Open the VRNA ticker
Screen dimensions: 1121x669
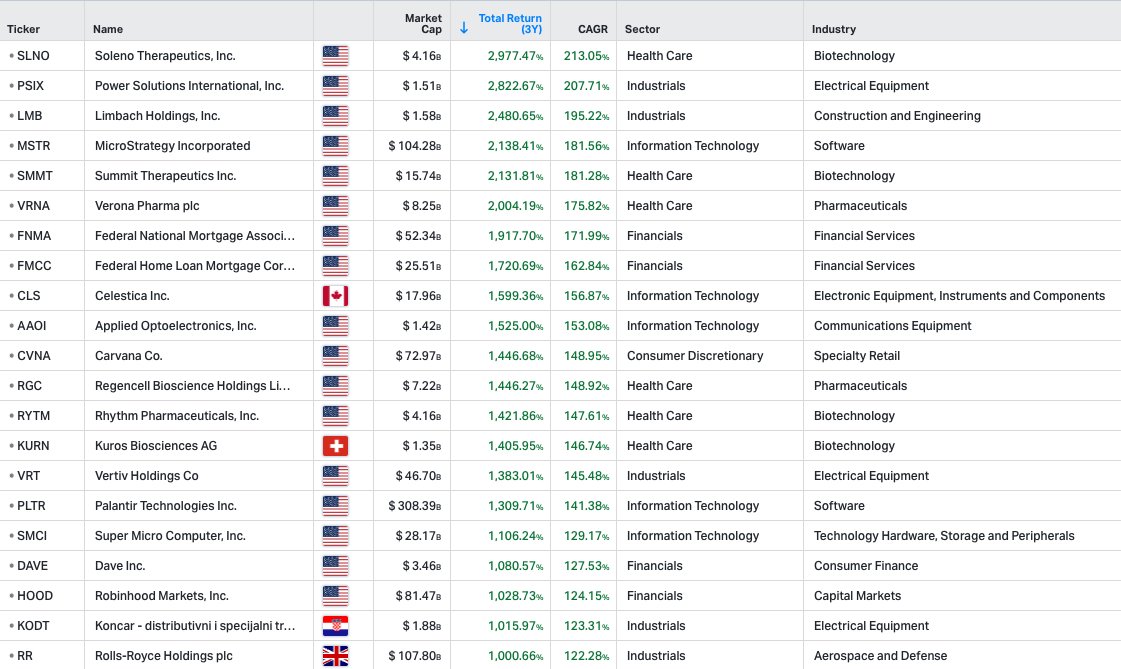[34, 206]
